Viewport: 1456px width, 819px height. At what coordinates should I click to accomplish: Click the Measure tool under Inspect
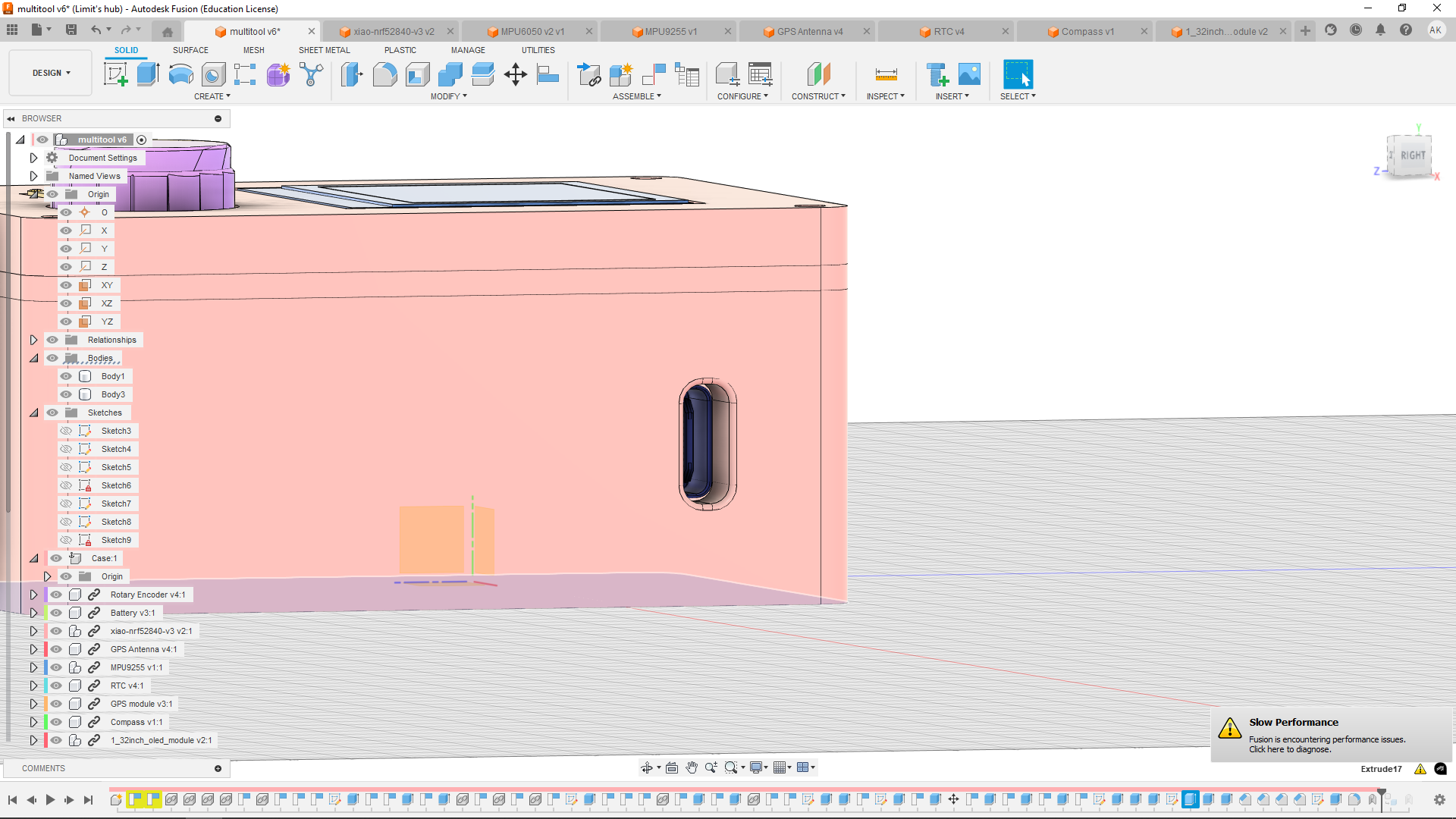pos(886,74)
